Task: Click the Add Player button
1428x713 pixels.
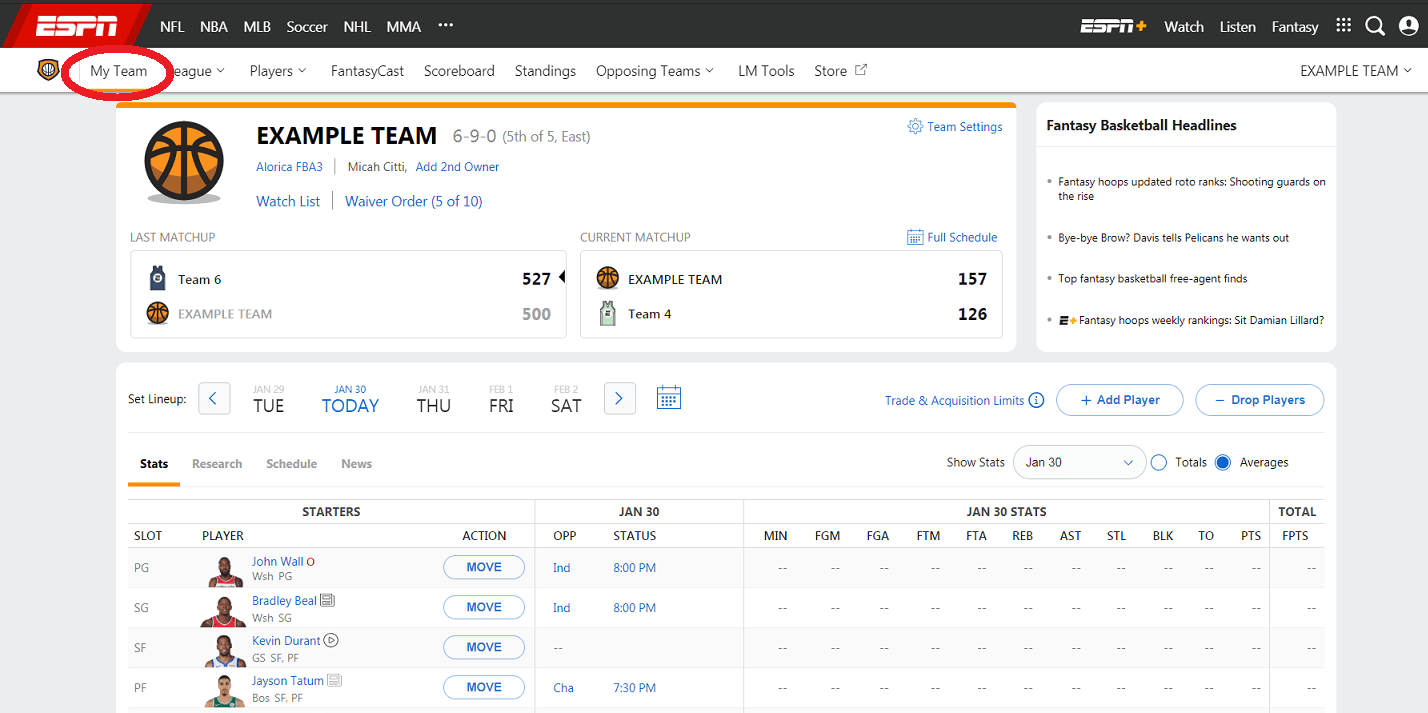Action: coord(1120,400)
